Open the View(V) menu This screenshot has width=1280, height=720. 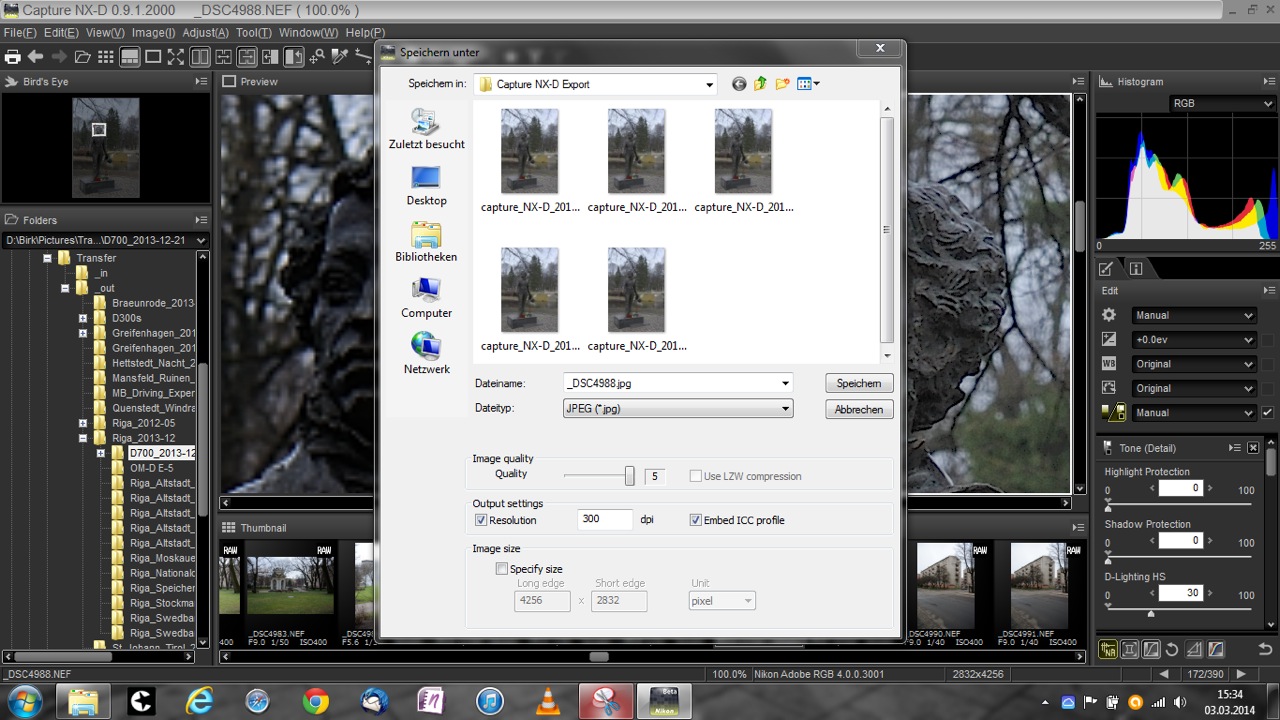coord(105,33)
